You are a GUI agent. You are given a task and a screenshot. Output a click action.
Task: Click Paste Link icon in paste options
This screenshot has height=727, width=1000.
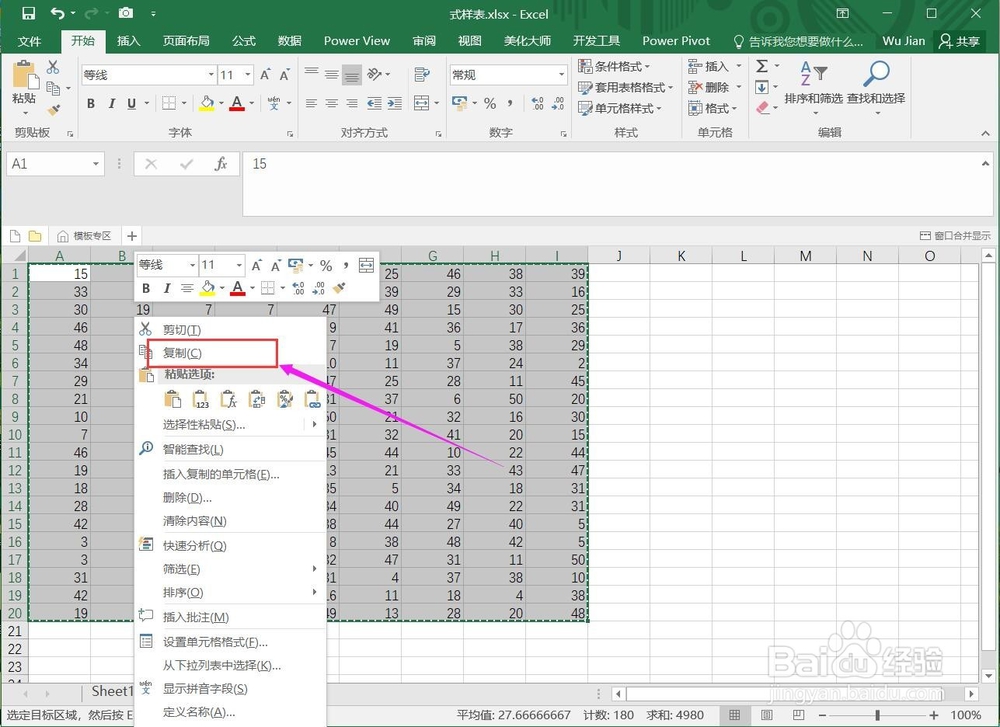tap(313, 399)
